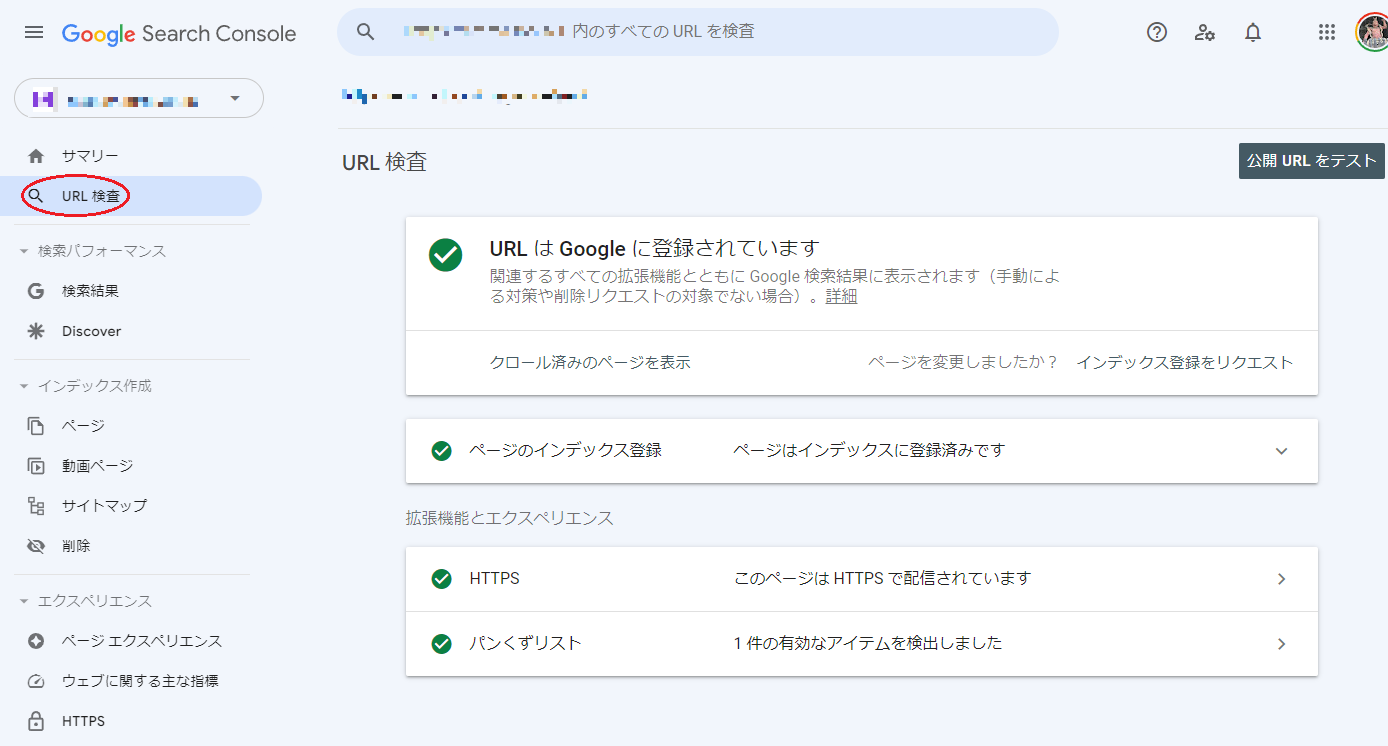
Task: Click the home icon beside サマリー
Action: point(35,156)
